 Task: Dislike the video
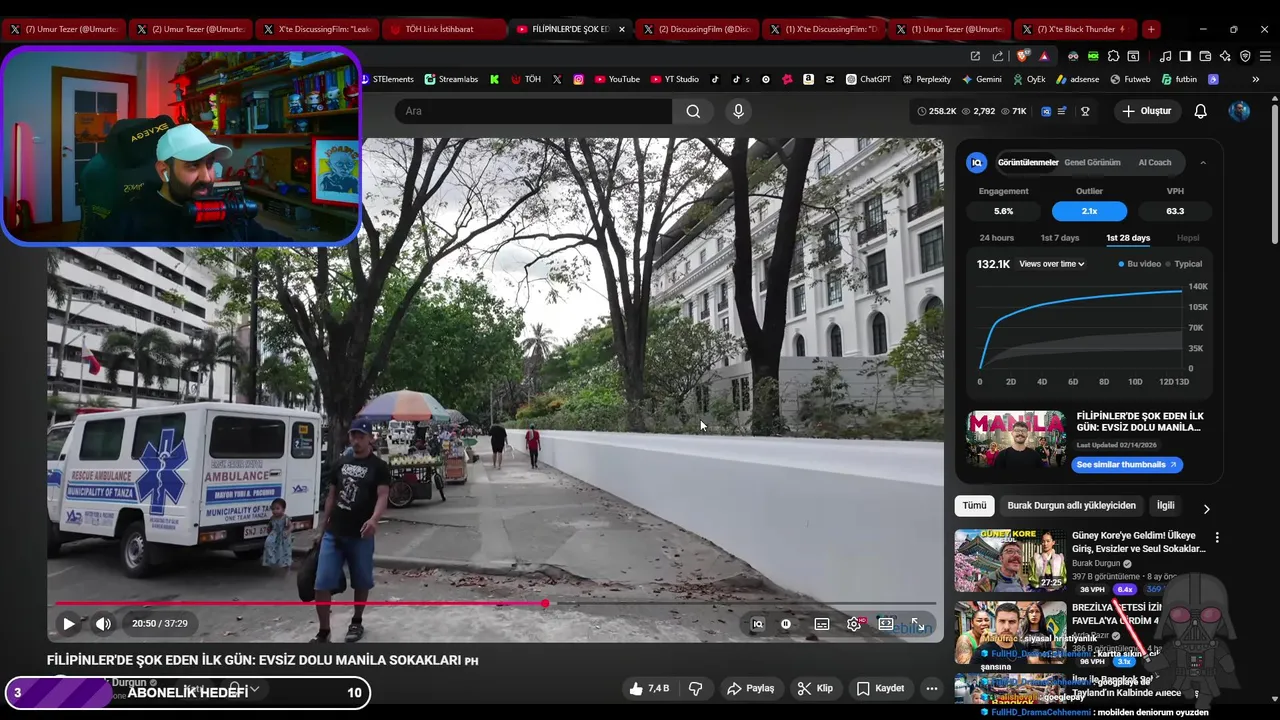695,688
